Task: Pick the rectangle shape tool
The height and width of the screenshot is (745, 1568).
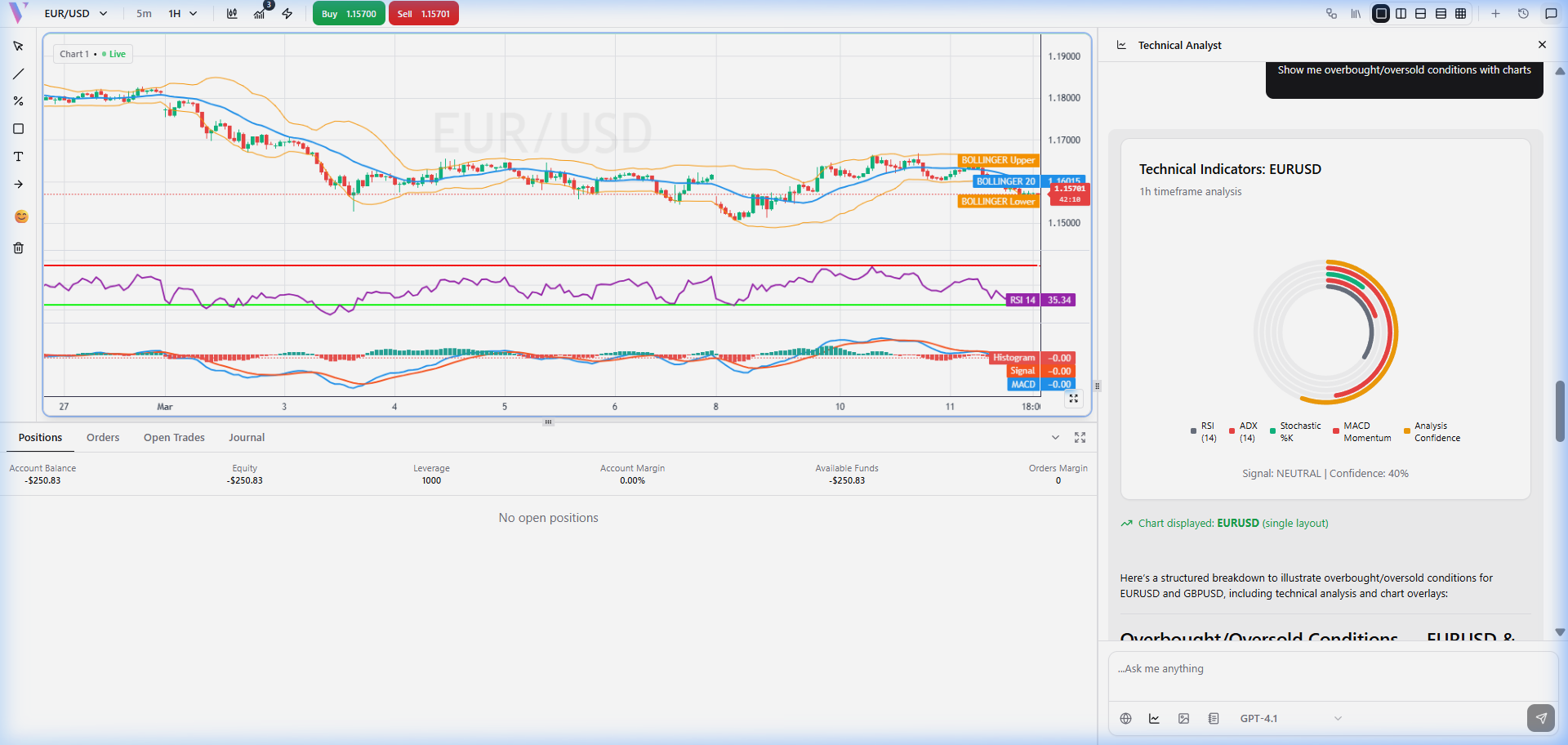Action: pos(18,129)
